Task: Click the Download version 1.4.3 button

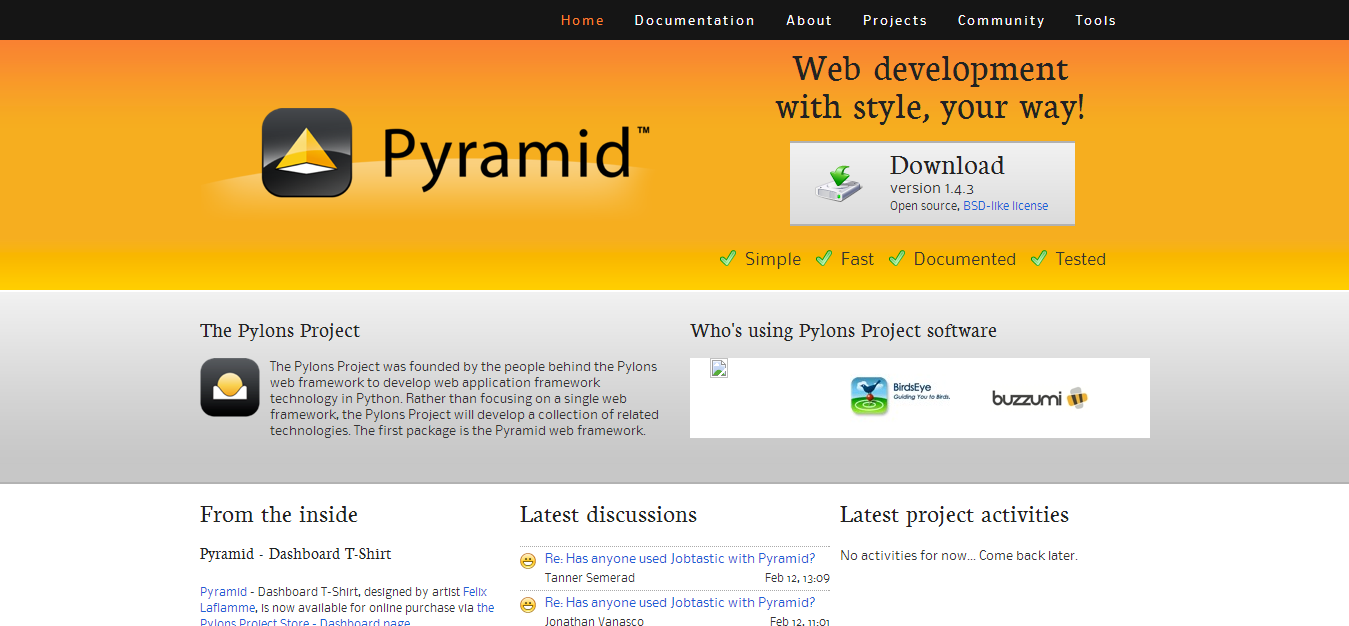Action: pos(932,183)
